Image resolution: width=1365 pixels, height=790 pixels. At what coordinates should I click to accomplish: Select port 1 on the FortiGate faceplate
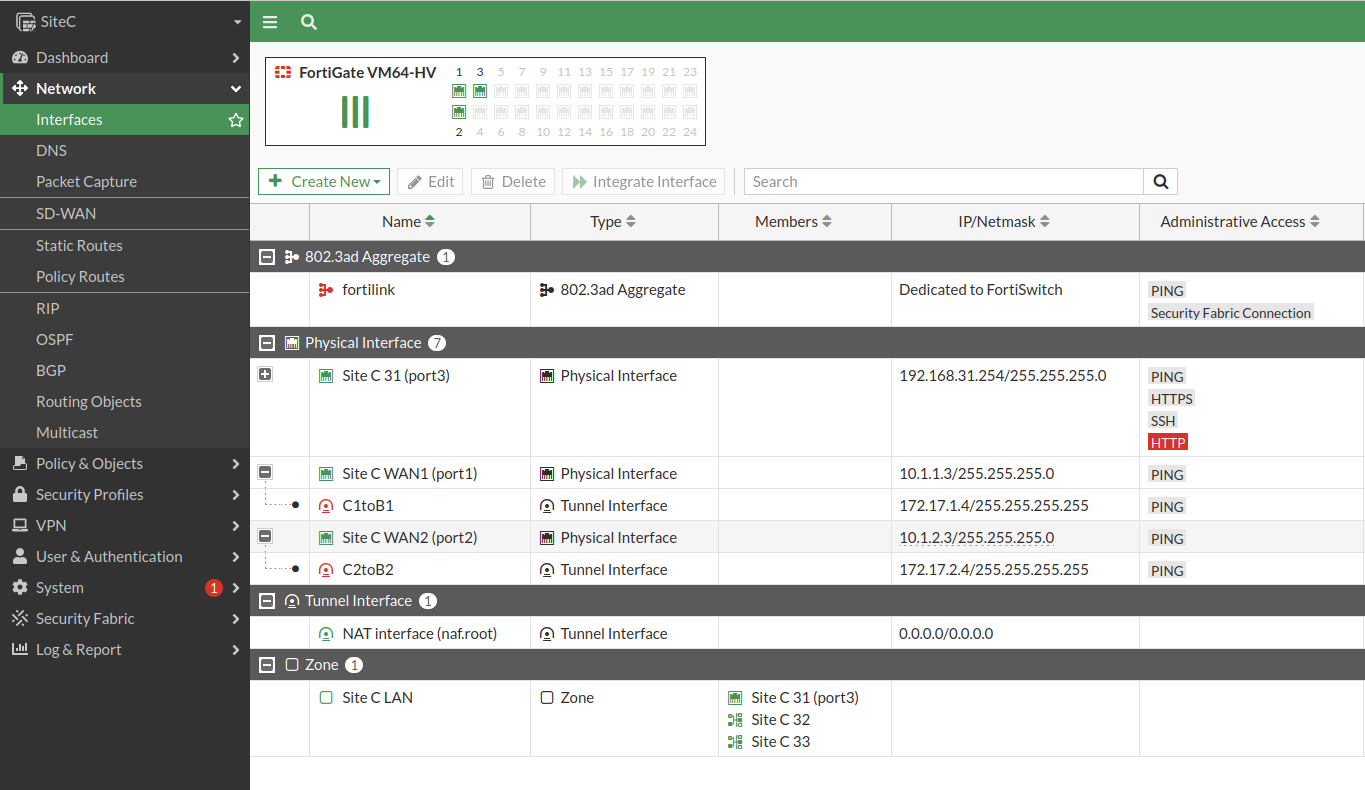[459, 91]
